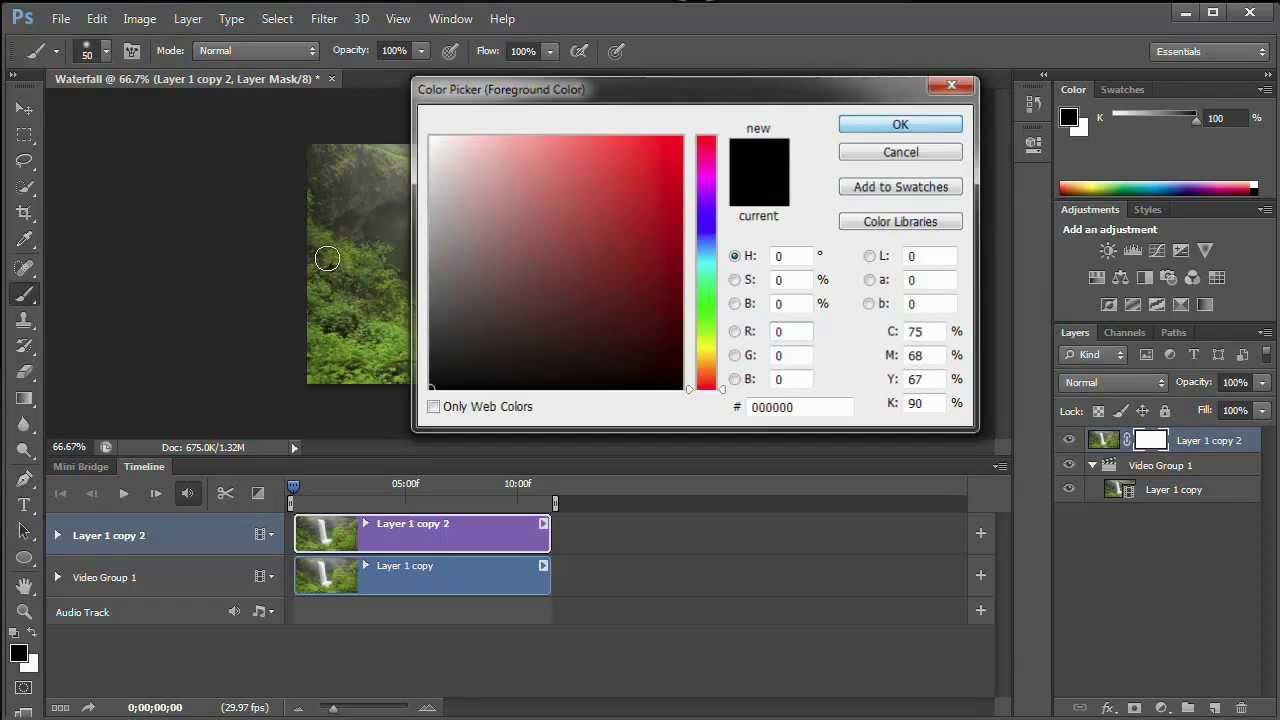The width and height of the screenshot is (1280, 720).
Task: Select the Pen tool
Action: coord(25,479)
